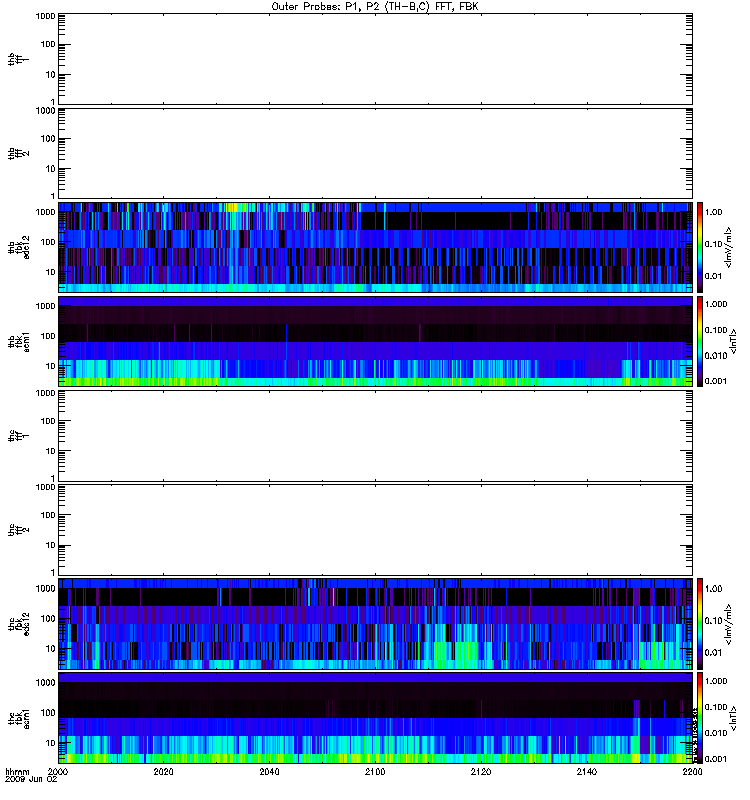
Task: Click the 'thb fbk scm1' panel axis label
Action: click(x=19, y=342)
